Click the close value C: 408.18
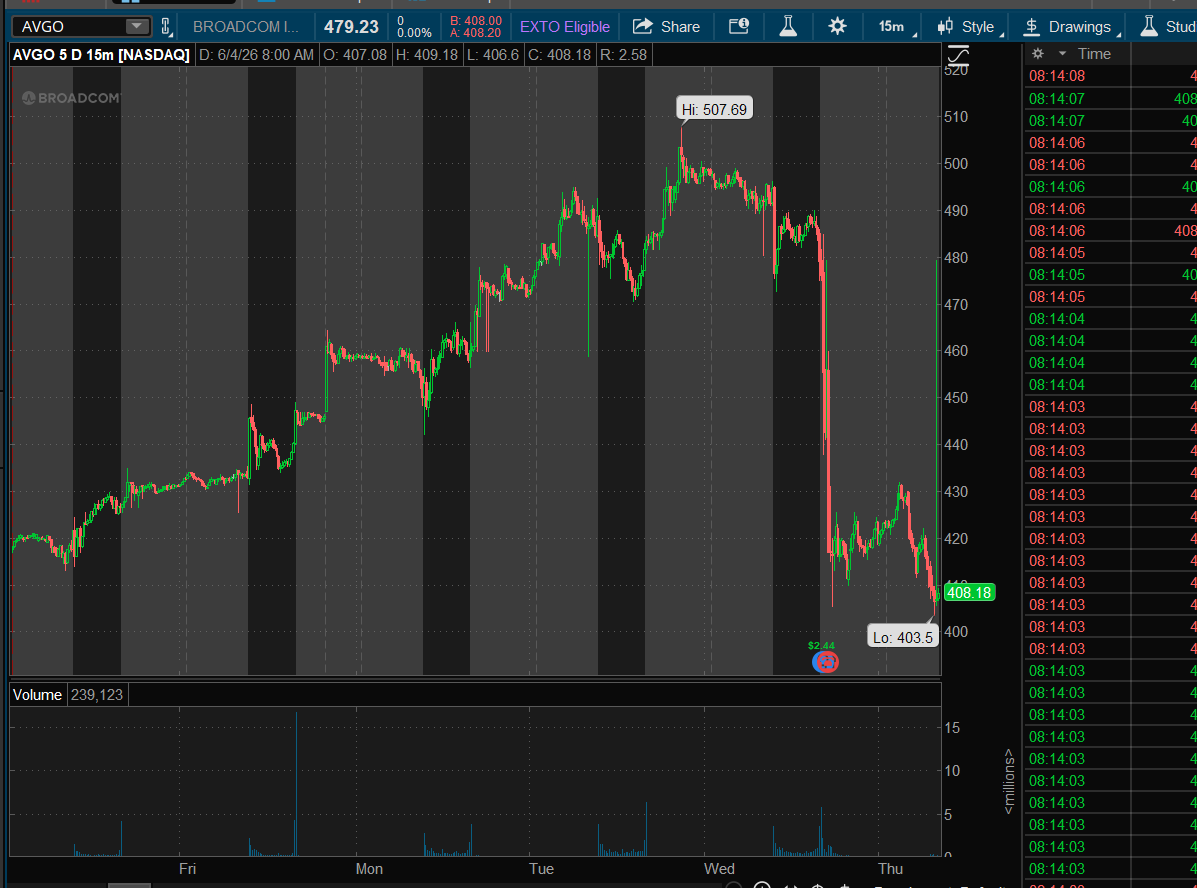This screenshot has width=1197, height=888. point(560,55)
